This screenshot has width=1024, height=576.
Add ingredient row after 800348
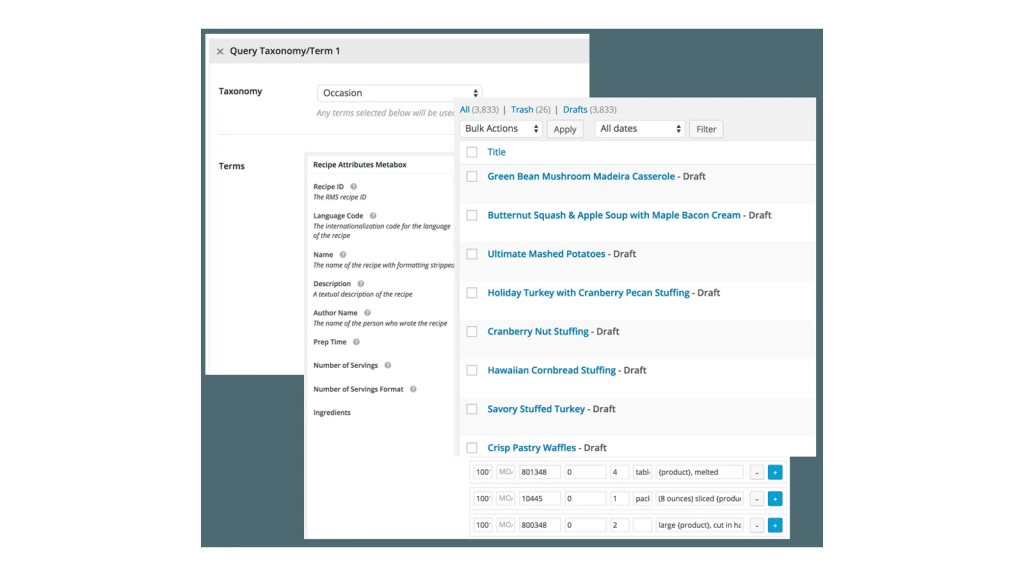coord(775,525)
